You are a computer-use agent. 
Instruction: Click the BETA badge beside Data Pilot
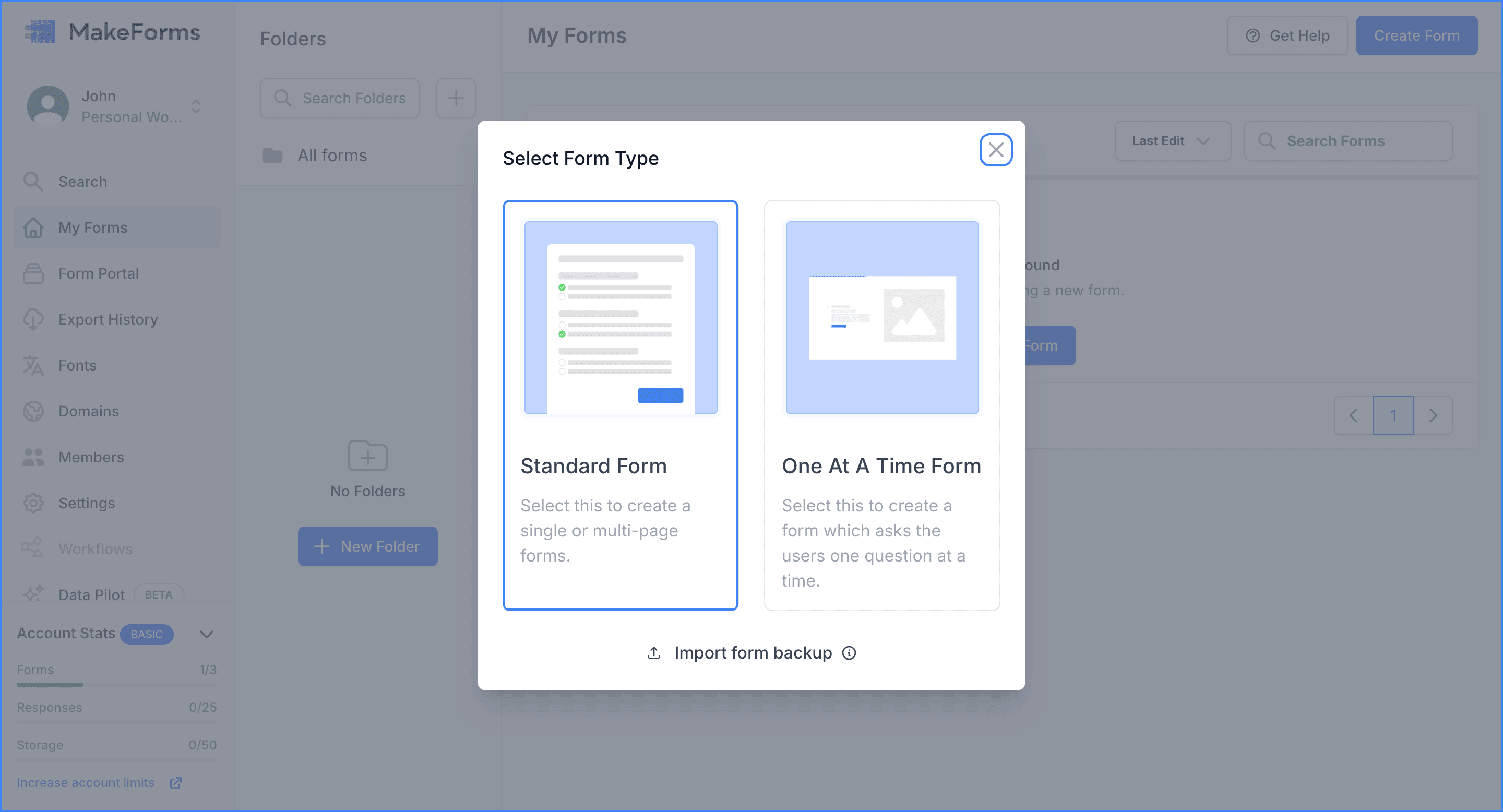click(159, 594)
